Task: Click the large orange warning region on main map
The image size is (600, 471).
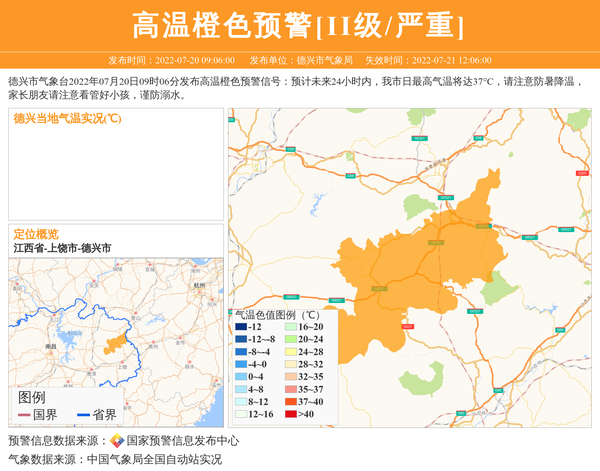Action: pyautogui.click(x=420, y=260)
